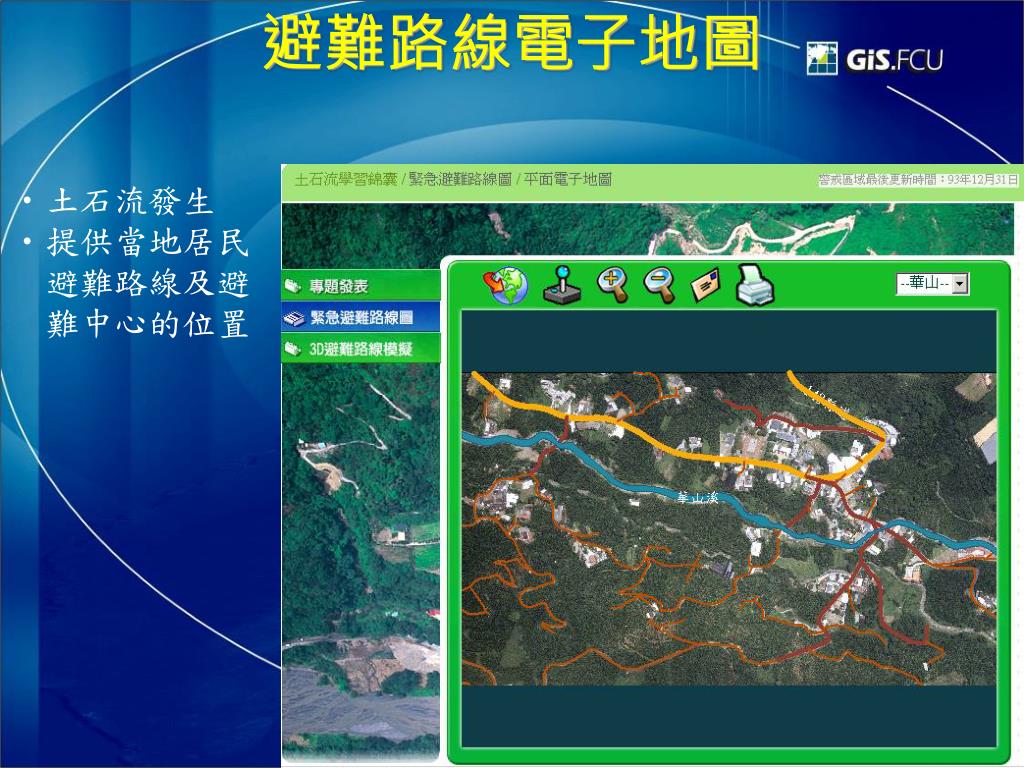Screen dimensions: 1024x768
Task: Click the 緊急避難路線圖 book icon
Action: (x=294, y=319)
